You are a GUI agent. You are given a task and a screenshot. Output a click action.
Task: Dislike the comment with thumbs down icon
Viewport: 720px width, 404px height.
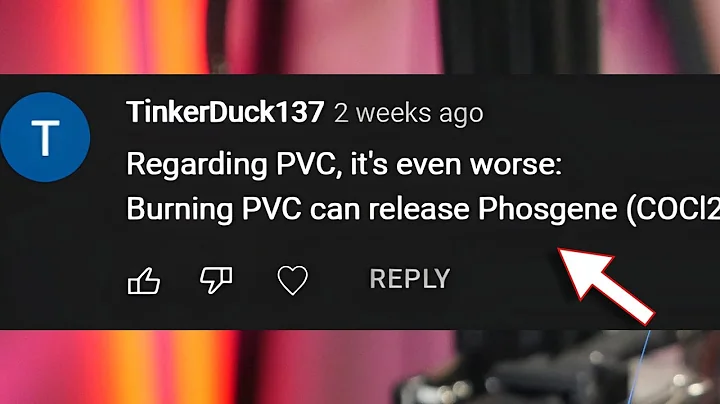pyautogui.click(x=216, y=279)
